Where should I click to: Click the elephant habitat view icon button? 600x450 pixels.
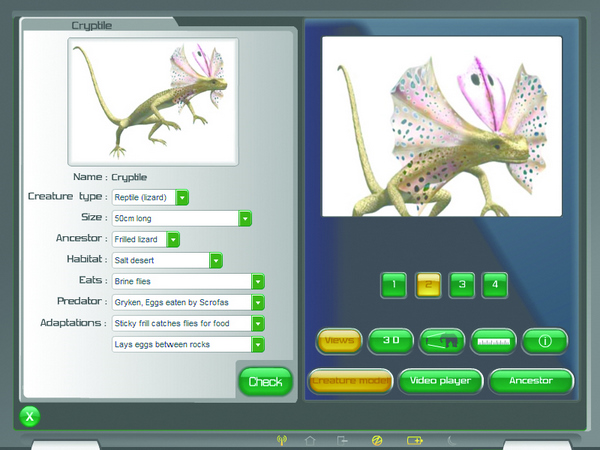point(441,341)
